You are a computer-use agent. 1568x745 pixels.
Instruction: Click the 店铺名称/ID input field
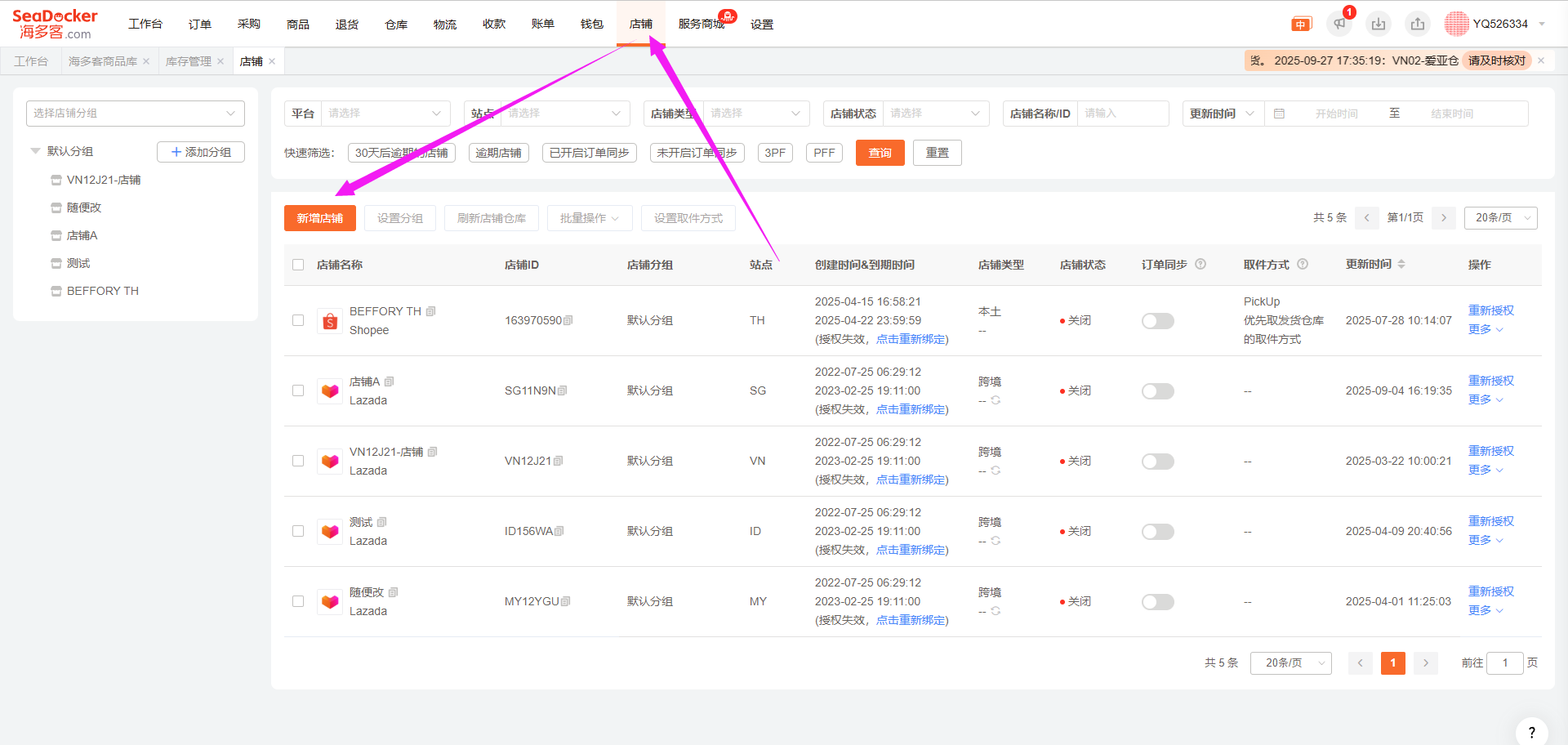tap(1123, 114)
